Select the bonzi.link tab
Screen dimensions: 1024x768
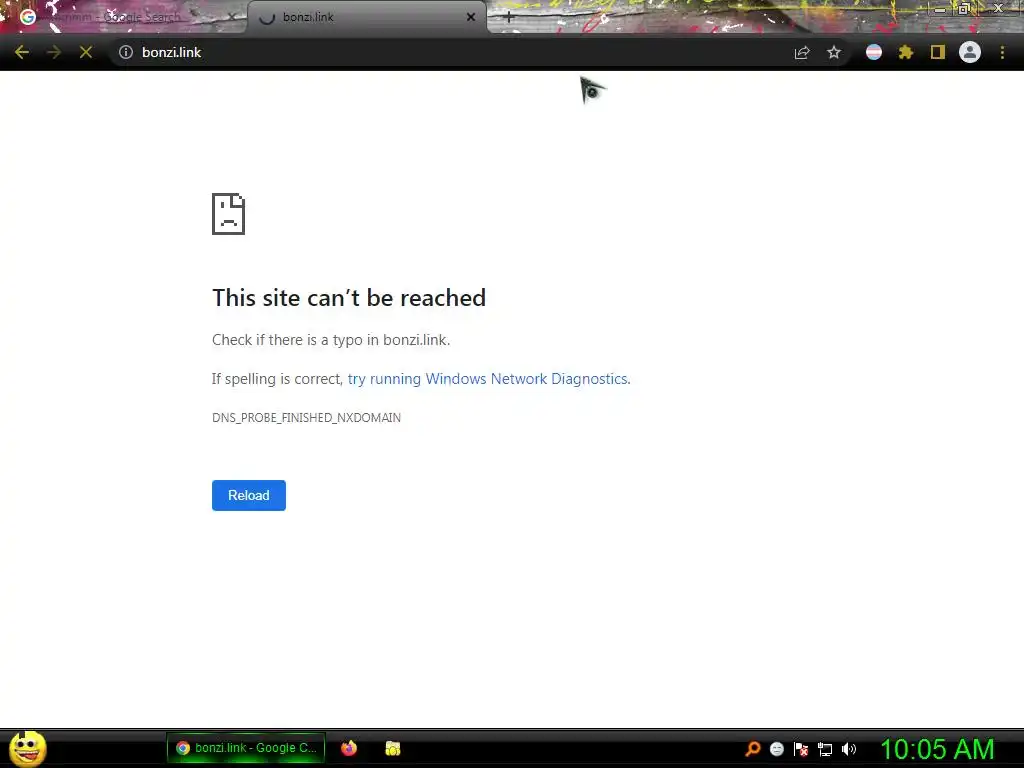point(366,17)
